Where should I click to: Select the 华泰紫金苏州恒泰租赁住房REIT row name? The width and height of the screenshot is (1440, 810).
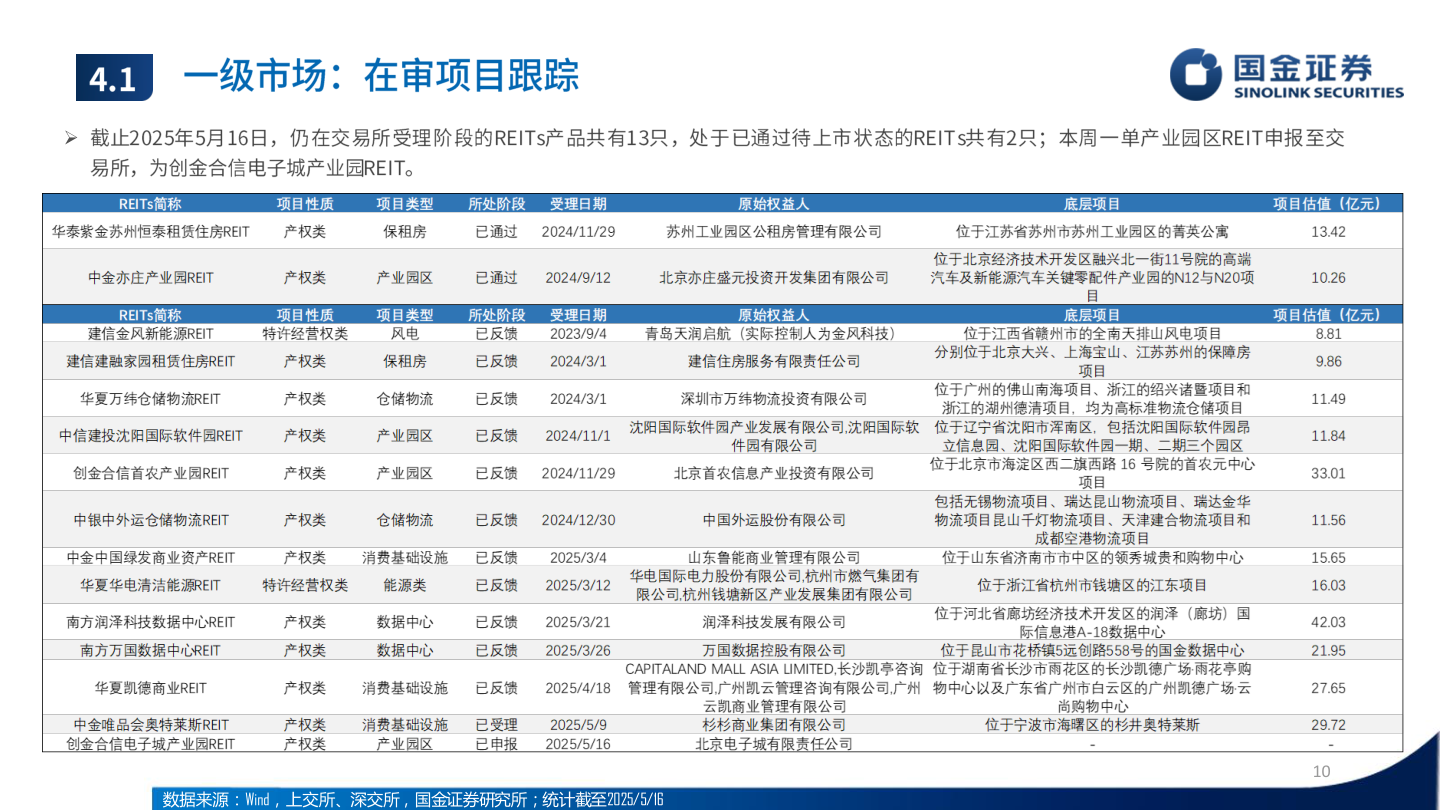(x=151, y=231)
